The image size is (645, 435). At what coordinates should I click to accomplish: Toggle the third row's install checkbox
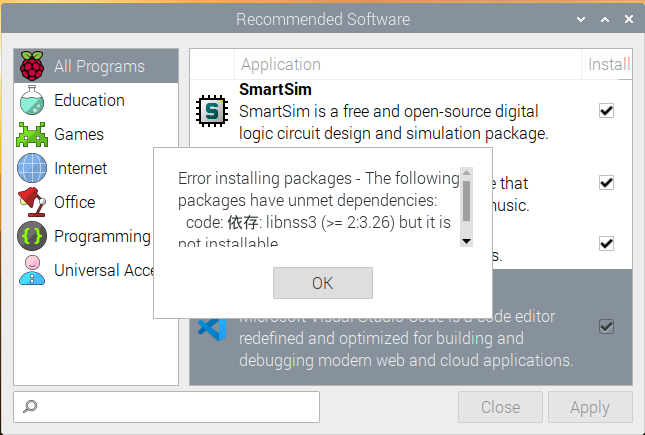(x=606, y=244)
